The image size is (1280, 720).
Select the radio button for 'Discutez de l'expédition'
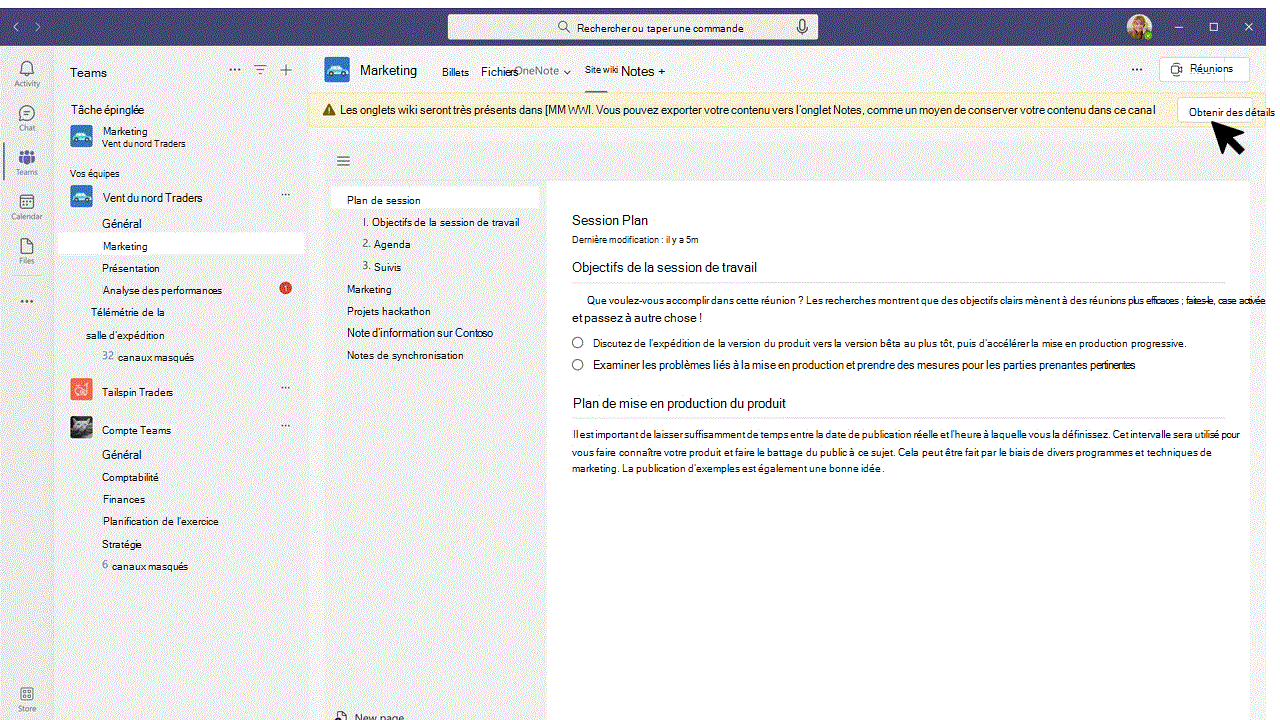[x=578, y=343]
